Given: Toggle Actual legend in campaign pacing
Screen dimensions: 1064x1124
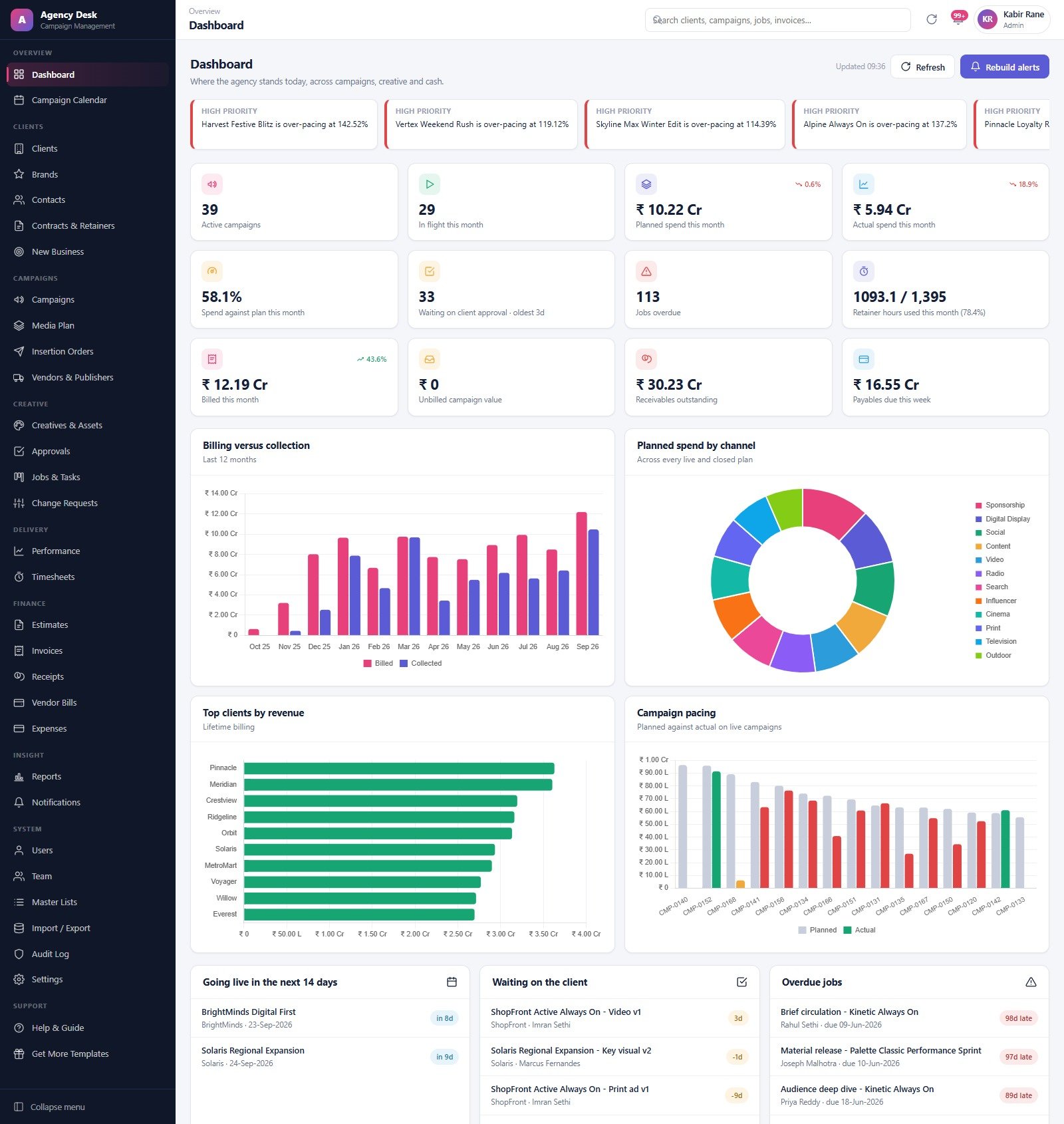Looking at the screenshot, I should [859, 930].
